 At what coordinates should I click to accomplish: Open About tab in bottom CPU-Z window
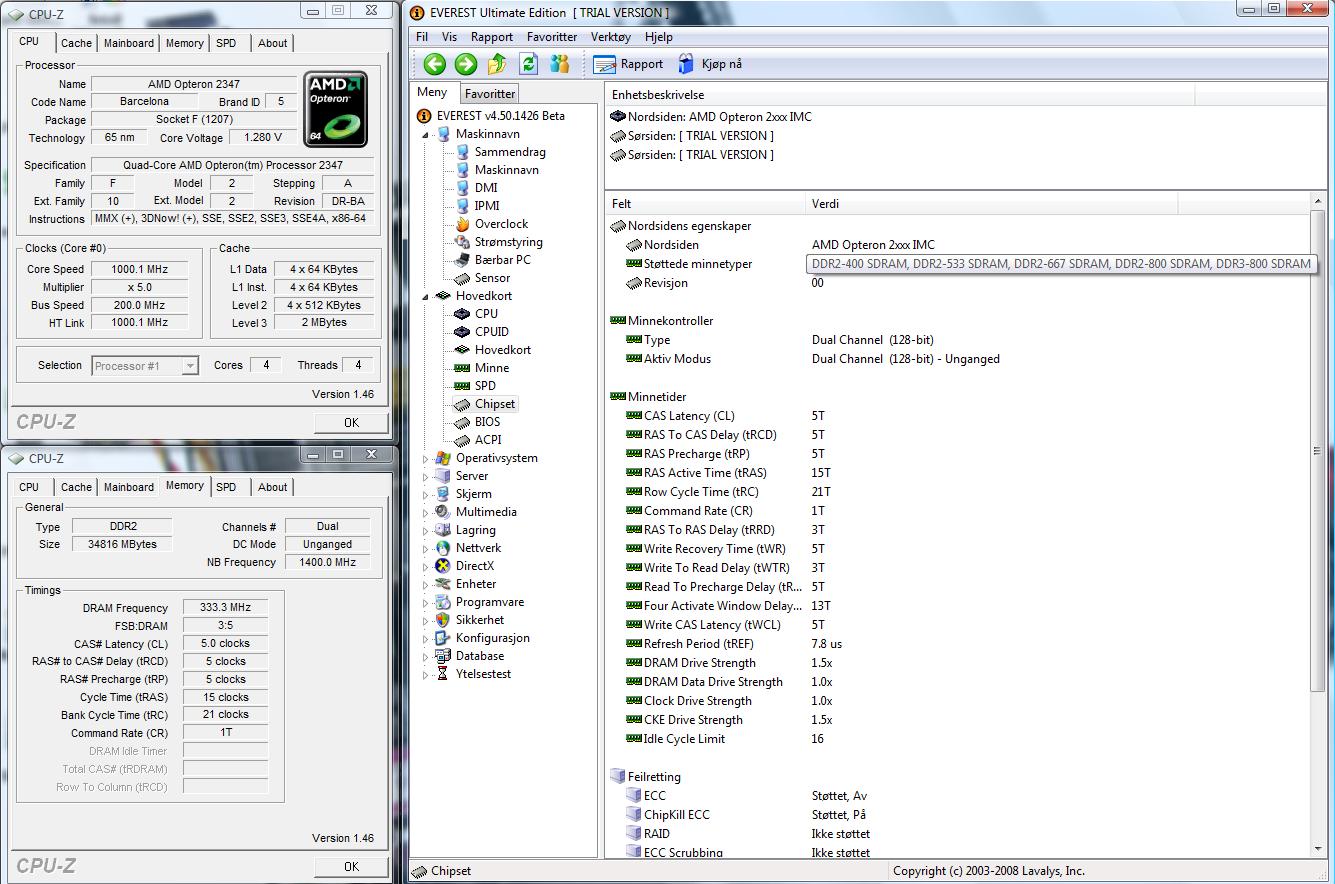272,487
